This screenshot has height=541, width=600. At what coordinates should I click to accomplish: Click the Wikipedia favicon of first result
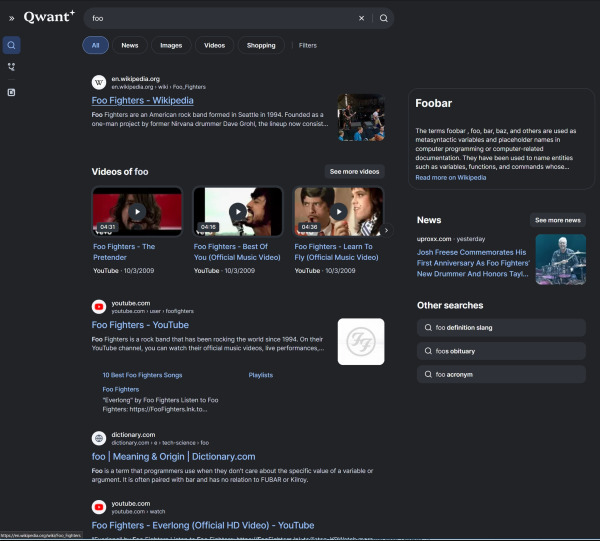click(x=99, y=82)
